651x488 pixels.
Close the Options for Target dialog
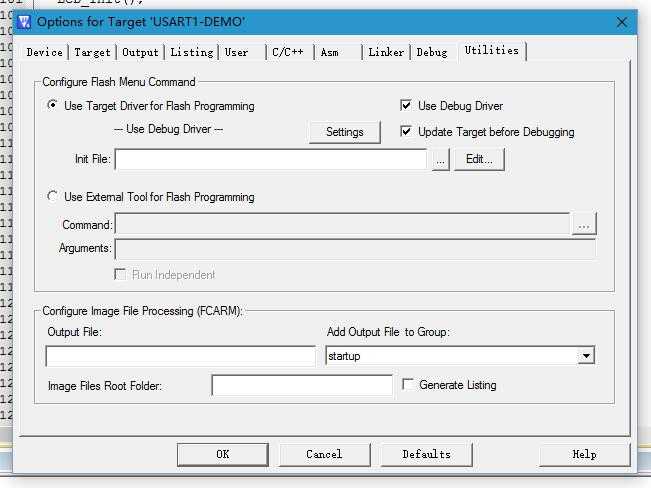[622, 22]
